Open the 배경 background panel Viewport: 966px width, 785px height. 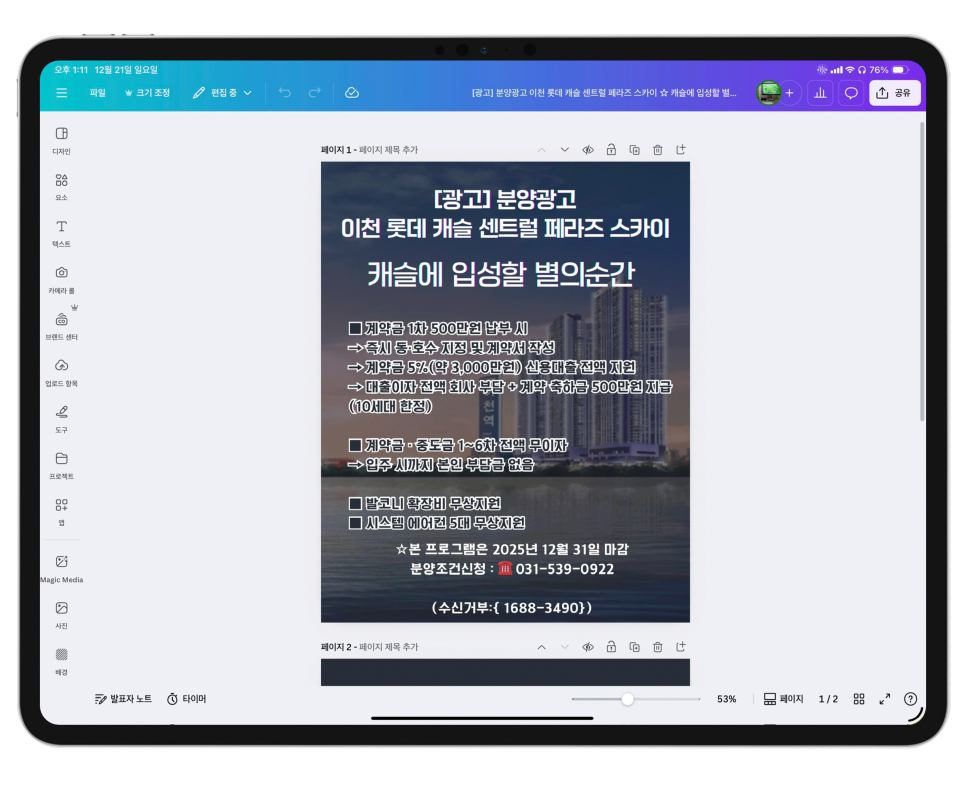(62, 662)
